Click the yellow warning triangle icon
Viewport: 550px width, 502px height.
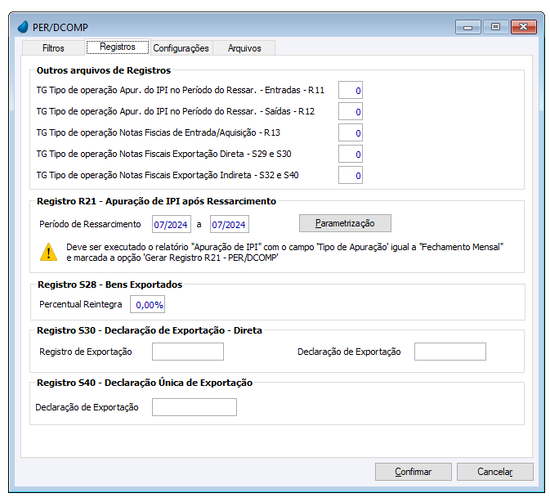pyautogui.click(x=48, y=252)
